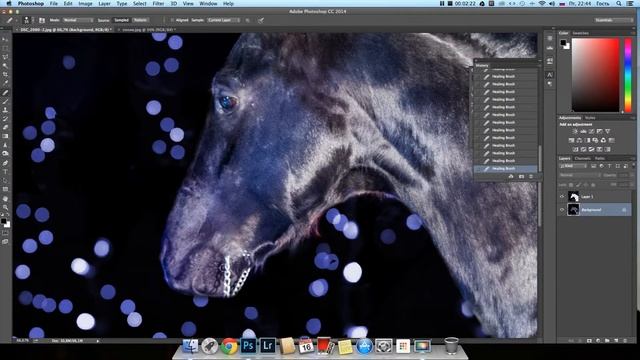Select the Gradient tool
Screen dimensions: 640x360
click(5, 136)
